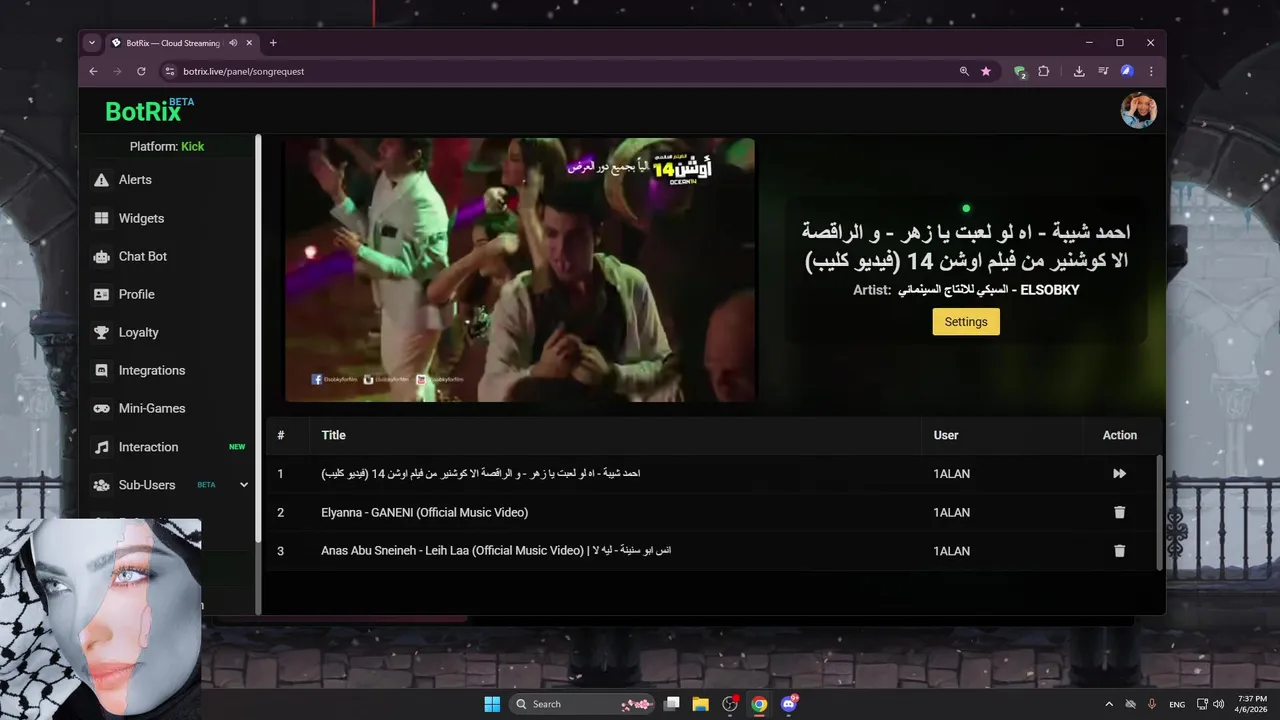Viewport: 1280px width, 720px height.
Task: Expand the Sub-Users chevron
Action: [x=244, y=485]
